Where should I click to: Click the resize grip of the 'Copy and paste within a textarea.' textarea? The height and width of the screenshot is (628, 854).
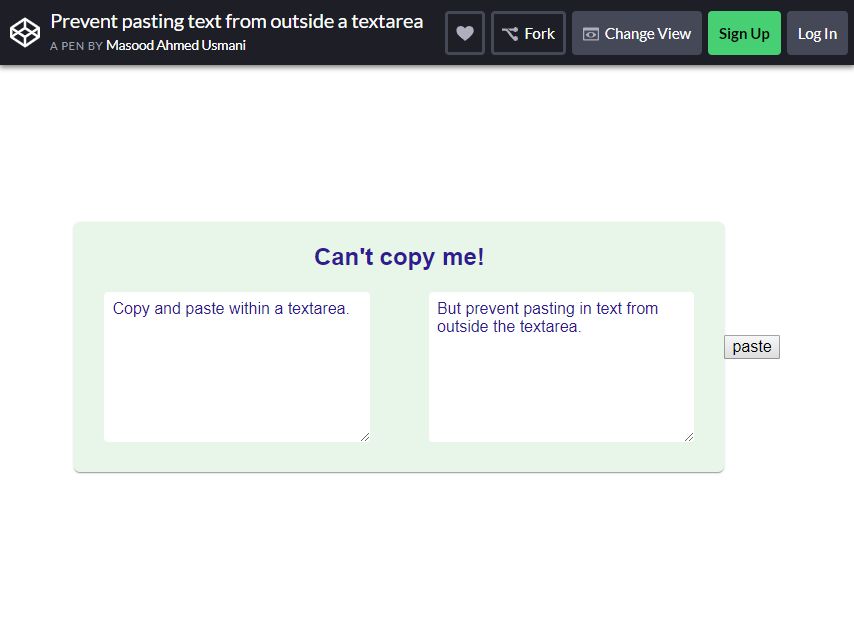(x=365, y=437)
